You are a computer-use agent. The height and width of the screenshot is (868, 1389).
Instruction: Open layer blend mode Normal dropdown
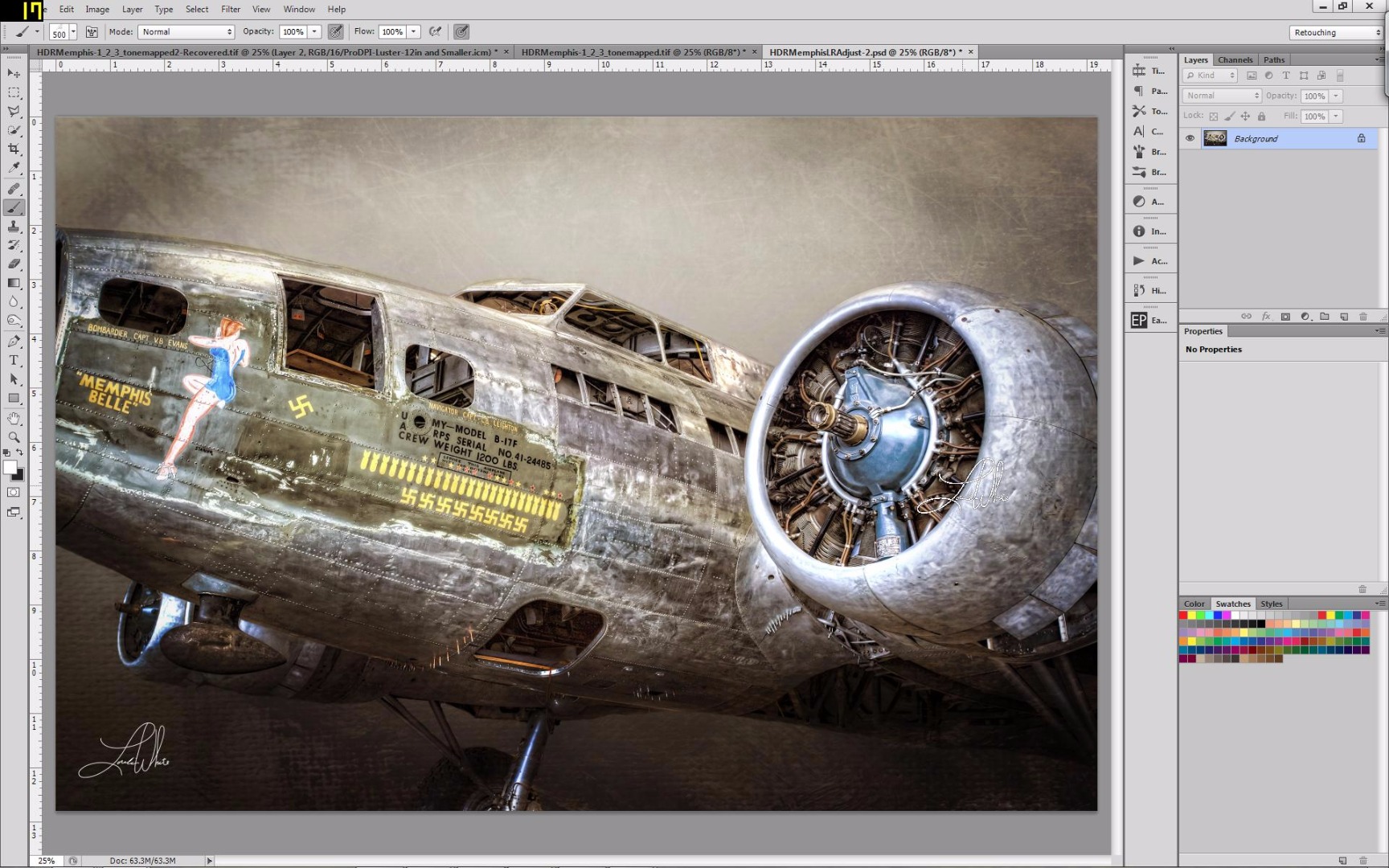[x=1222, y=96]
